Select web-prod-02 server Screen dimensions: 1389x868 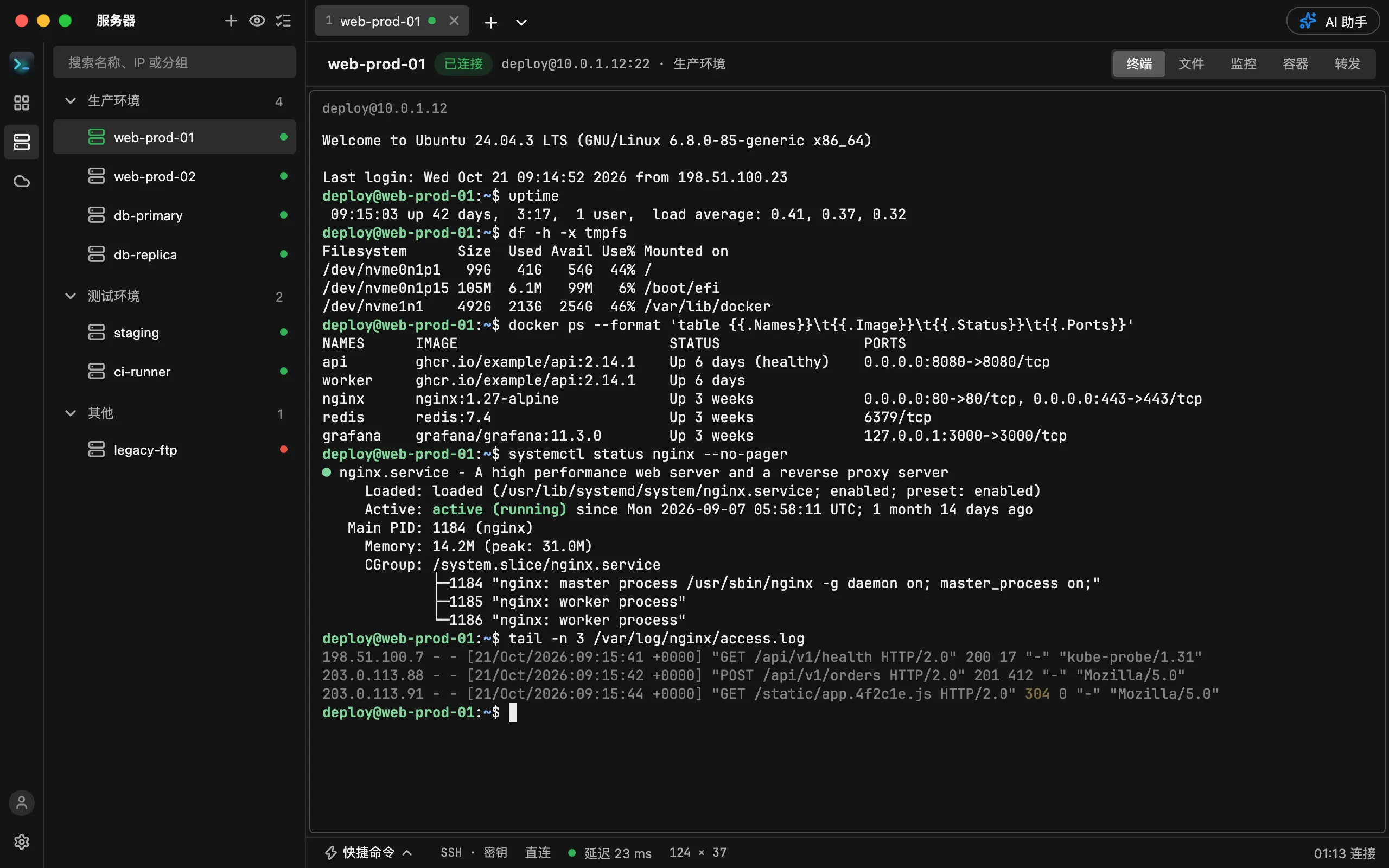tap(175, 176)
